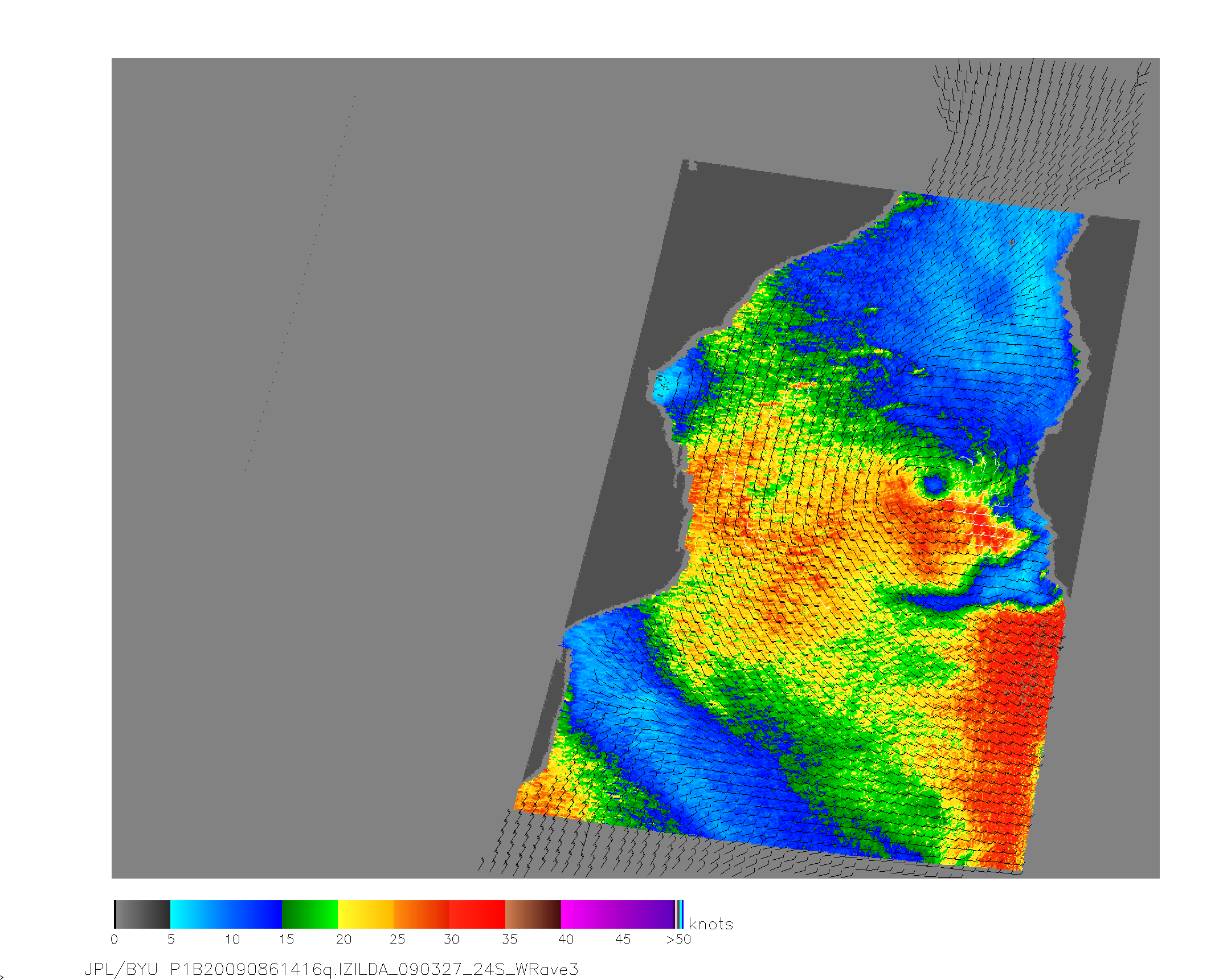Click the "40" scale label
The width and height of the screenshot is (1219, 980).
click(x=566, y=940)
